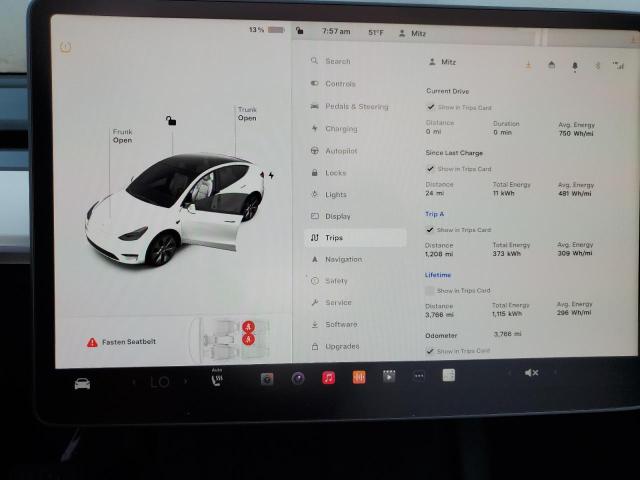The width and height of the screenshot is (640, 480).
Task: Open the white app icon next to launcher
Action: pyautogui.click(x=449, y=375)
